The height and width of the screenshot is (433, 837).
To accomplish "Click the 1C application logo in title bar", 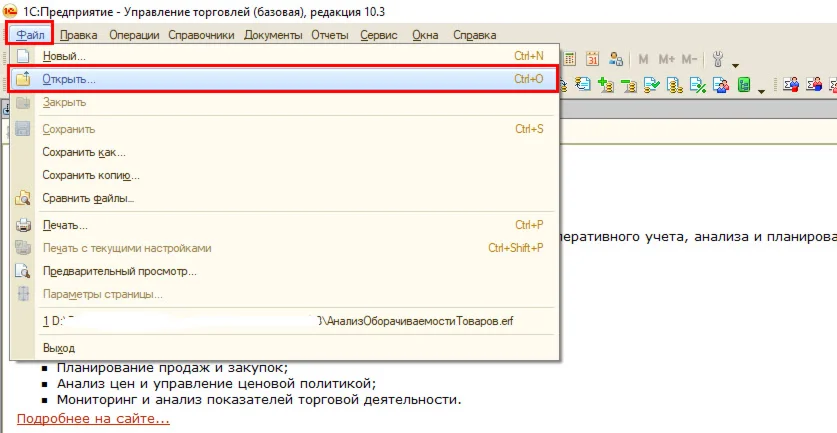I will click(x=10, y=11).
